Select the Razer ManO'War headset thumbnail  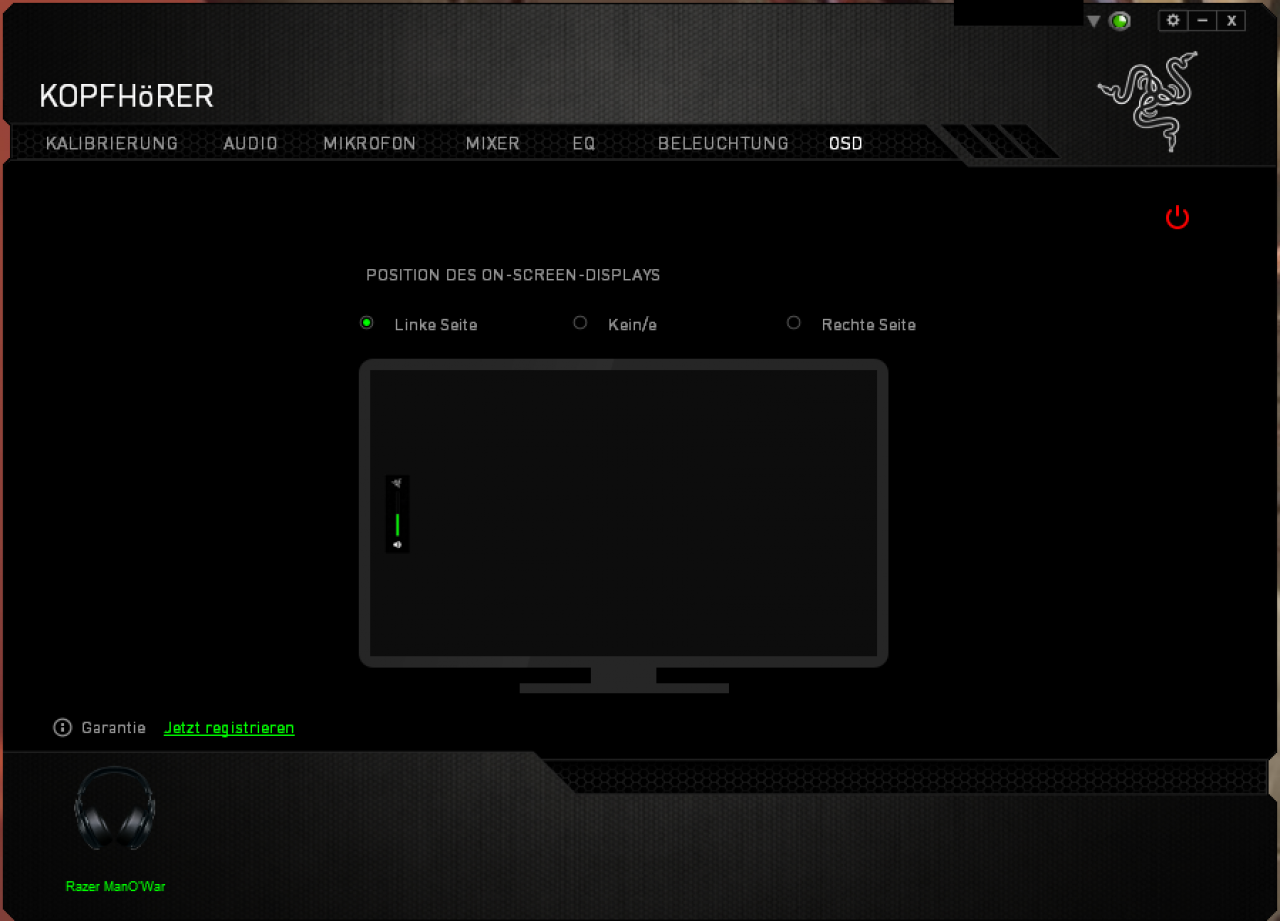[115, 809]
